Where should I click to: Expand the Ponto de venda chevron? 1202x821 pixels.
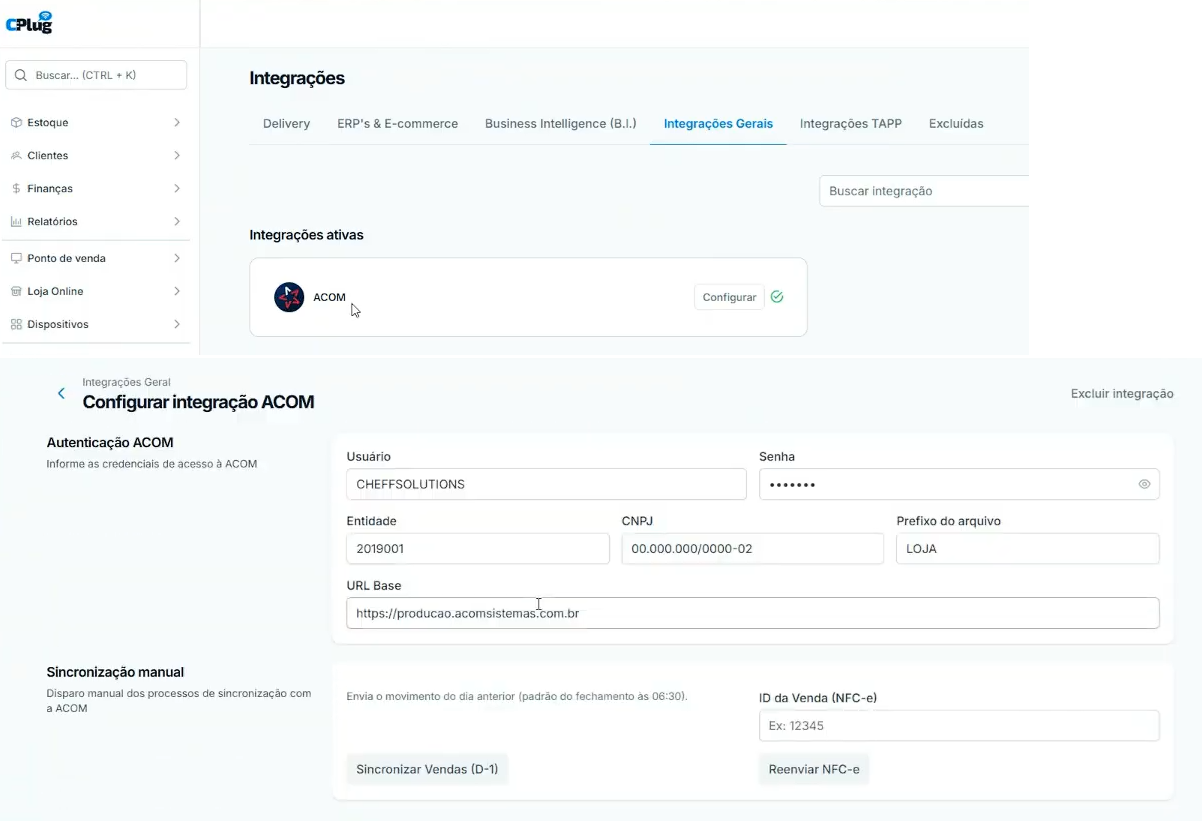(x=177, y=258)
